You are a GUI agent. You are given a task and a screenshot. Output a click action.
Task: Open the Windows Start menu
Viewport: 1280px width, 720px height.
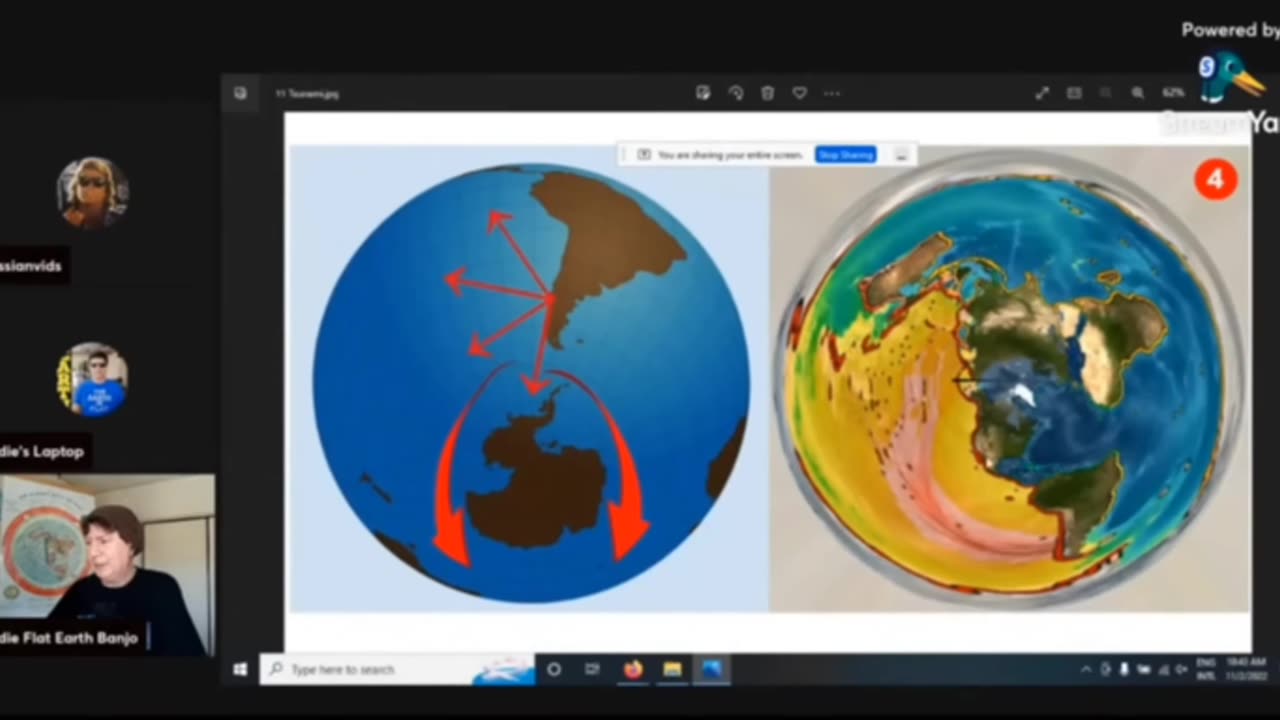click(240, 669)
